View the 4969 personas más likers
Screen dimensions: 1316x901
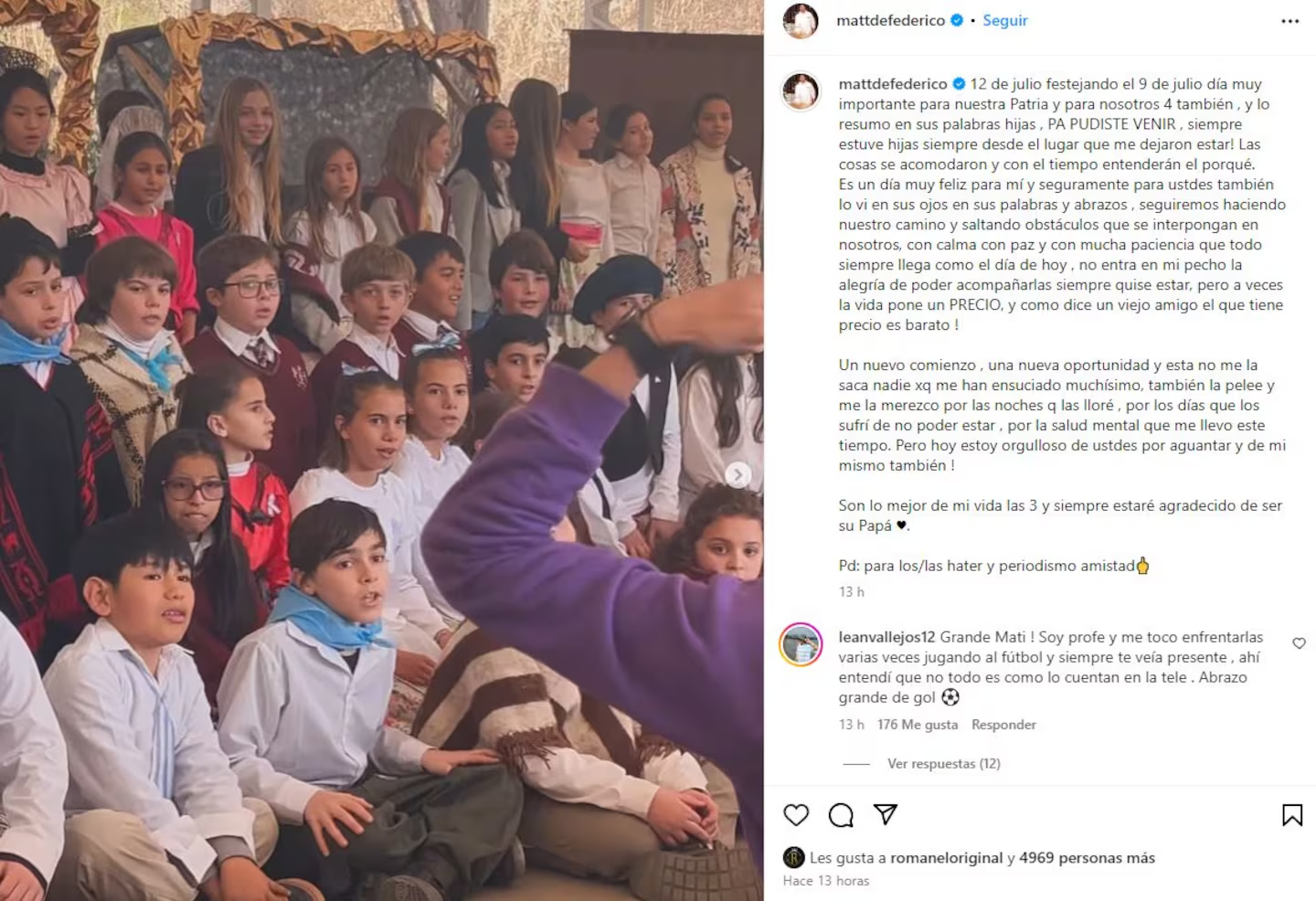pyautogui.click(x=1088, y=858)
